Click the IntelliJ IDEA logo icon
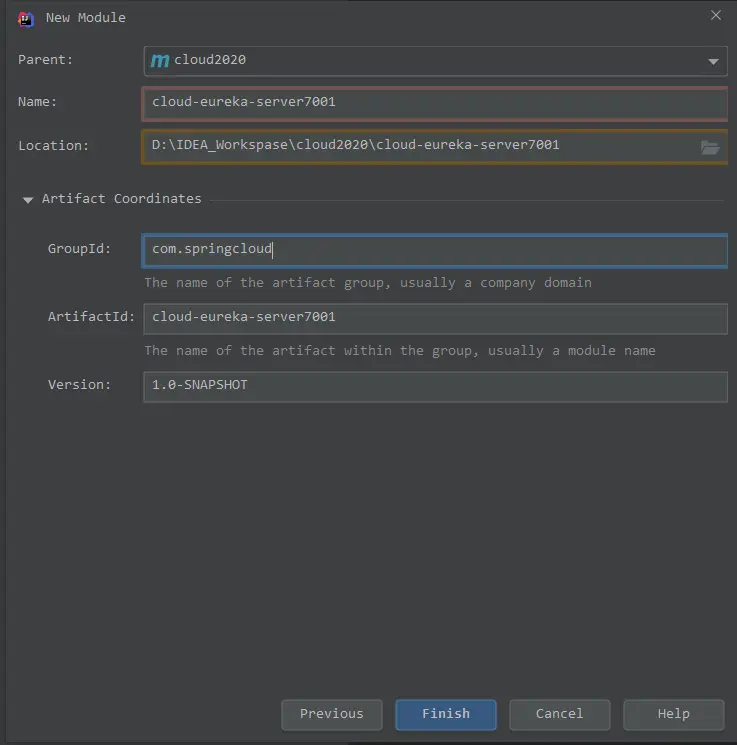Image resolution: width=737 pixels, height=745 pixels. coord(26,17)
